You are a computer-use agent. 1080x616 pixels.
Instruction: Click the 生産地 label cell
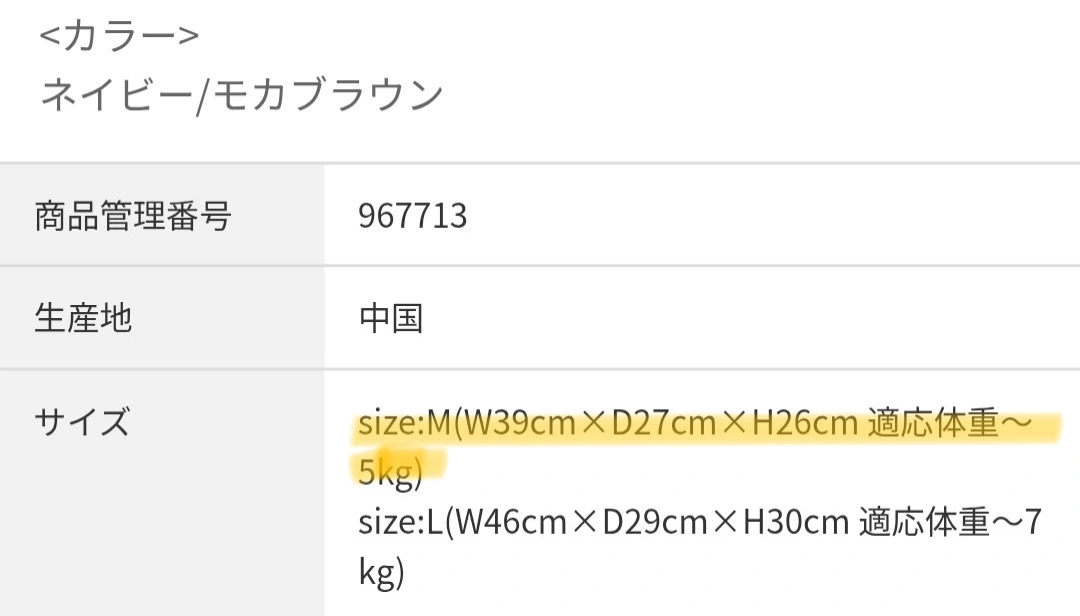(x=83, y=318)
